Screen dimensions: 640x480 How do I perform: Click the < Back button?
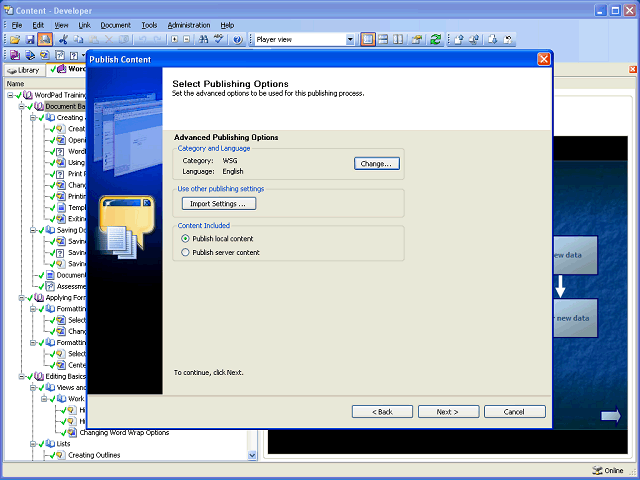[x=382, y=411]
